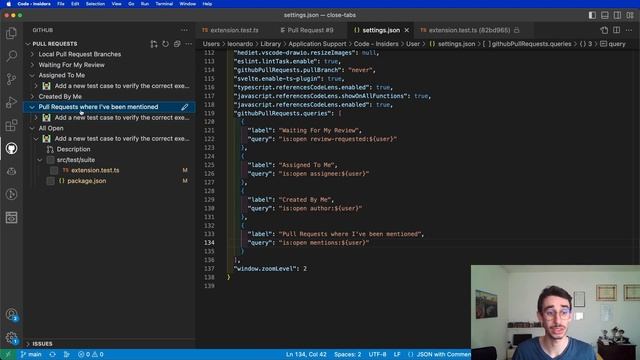This screenshot has height=360, width=640.
Task: Check the package.json viewed checkbox
Action: (50, 181)
